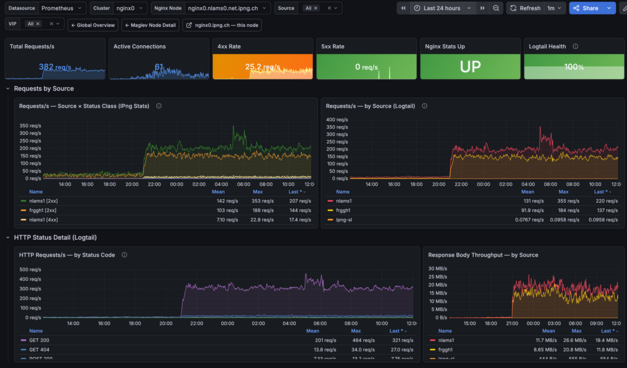This screenshot has height=368, width=627.
Task: Expand the VIP variable dropdown chevron
Action: 58,24
